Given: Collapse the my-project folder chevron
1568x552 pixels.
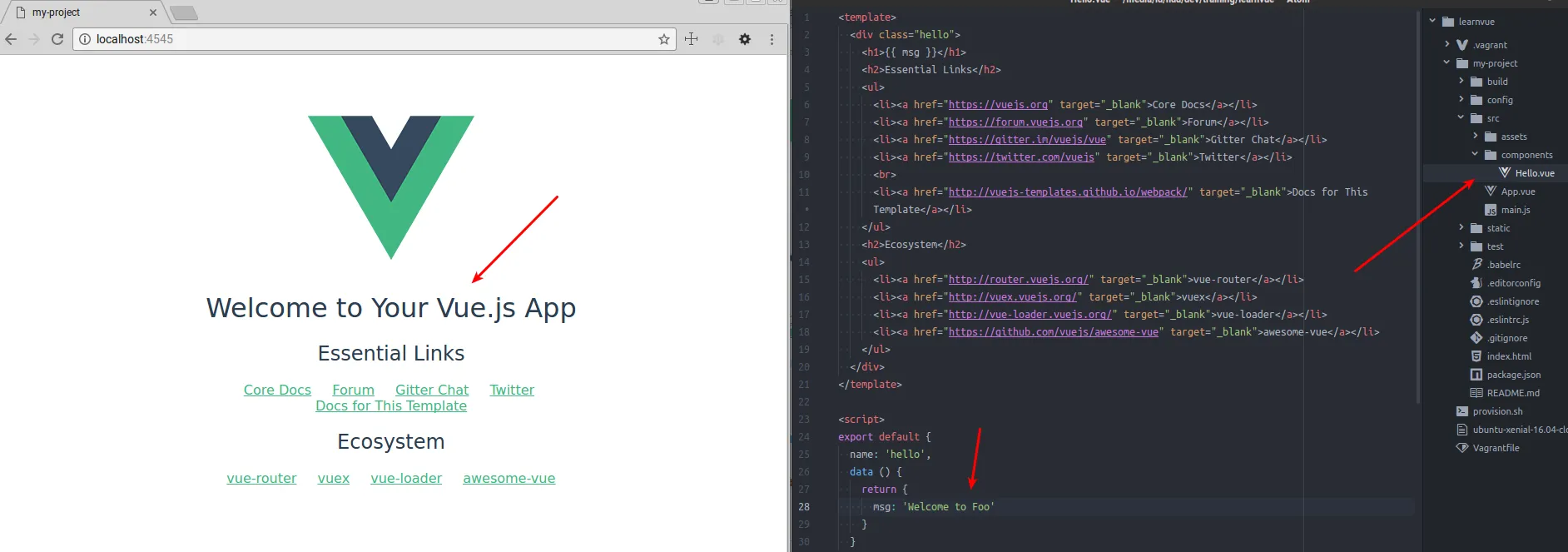Looking at the screenshot, I should [x=1446, y=62].
